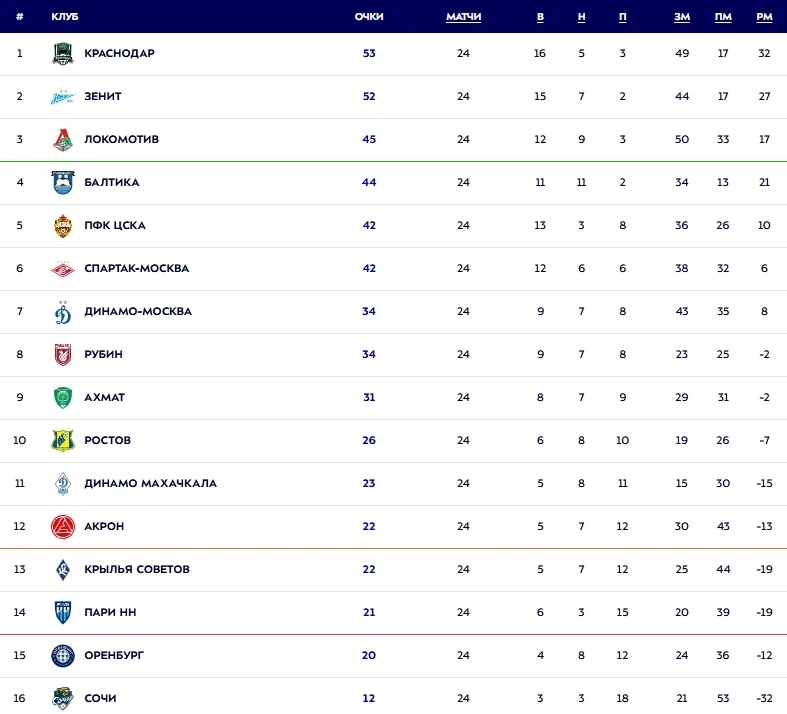The height and width of the screenshot is (714, 787).
Task: Click the Dynamo-Moscow club emblem
Action: pos(63,312)
